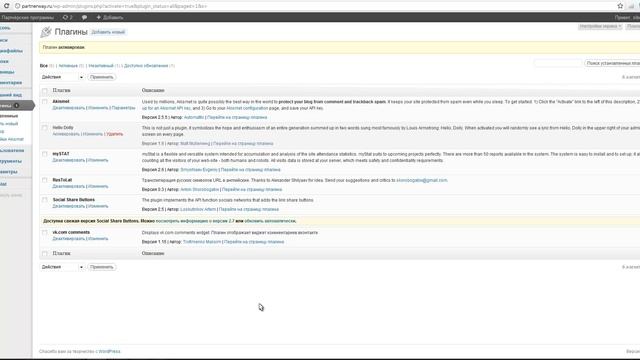
Task: Open the Akismet submenu entry in the sidebar
Action: pos(12,140)
